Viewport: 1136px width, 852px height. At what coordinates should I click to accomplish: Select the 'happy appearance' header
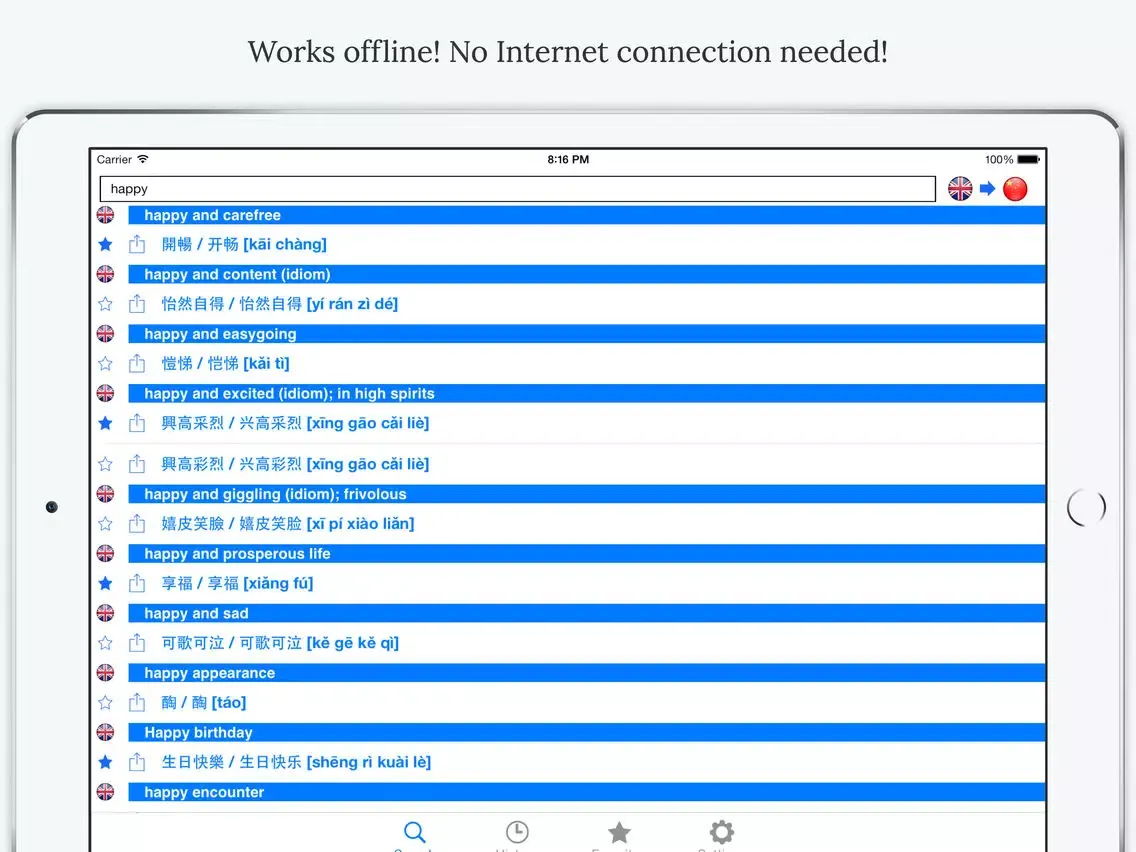tap(586, 673)
